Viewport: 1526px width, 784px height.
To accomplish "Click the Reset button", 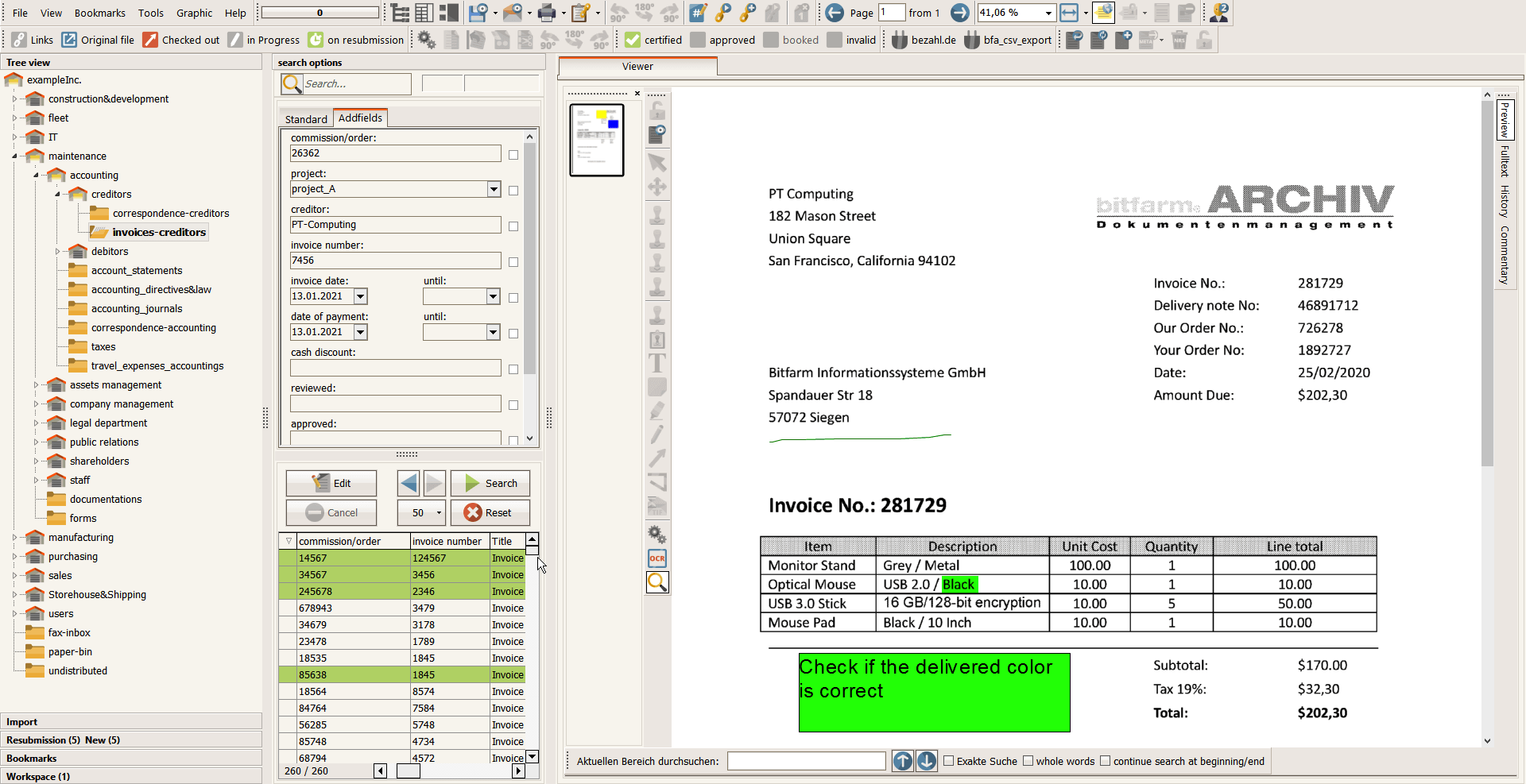I will point(490,512).
